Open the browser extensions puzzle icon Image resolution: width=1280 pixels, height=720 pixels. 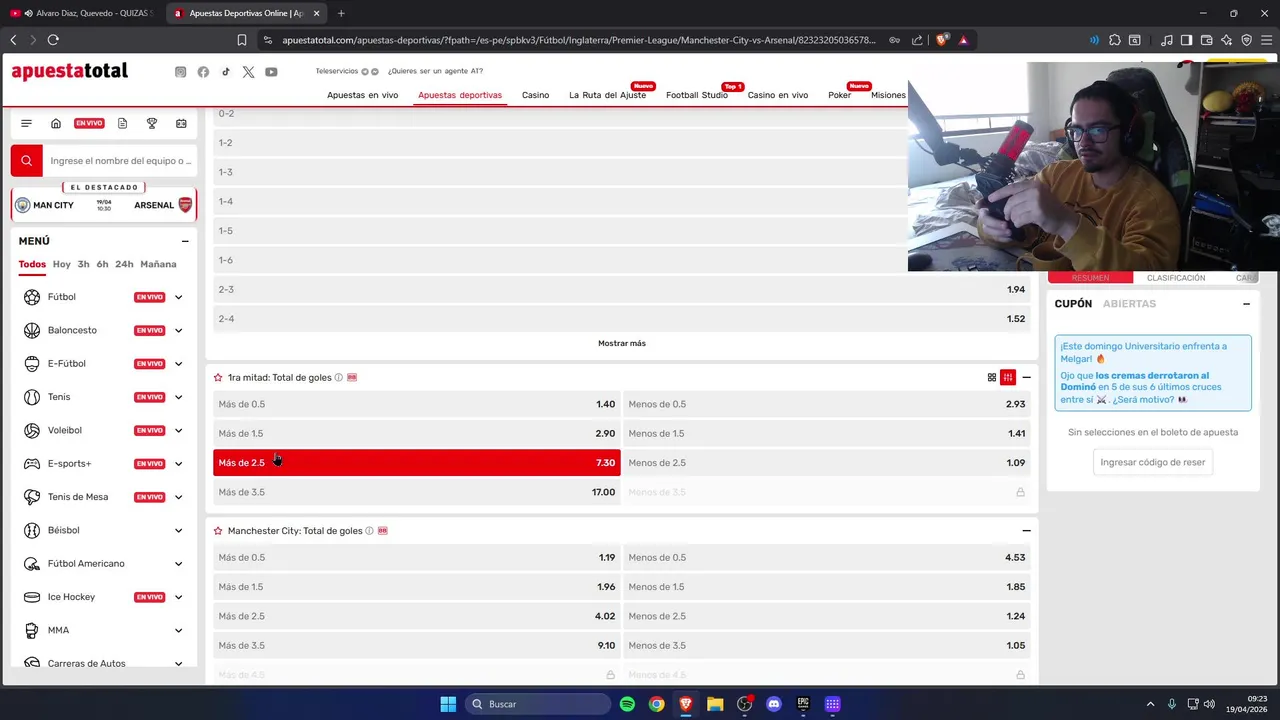click(1115, 40)
